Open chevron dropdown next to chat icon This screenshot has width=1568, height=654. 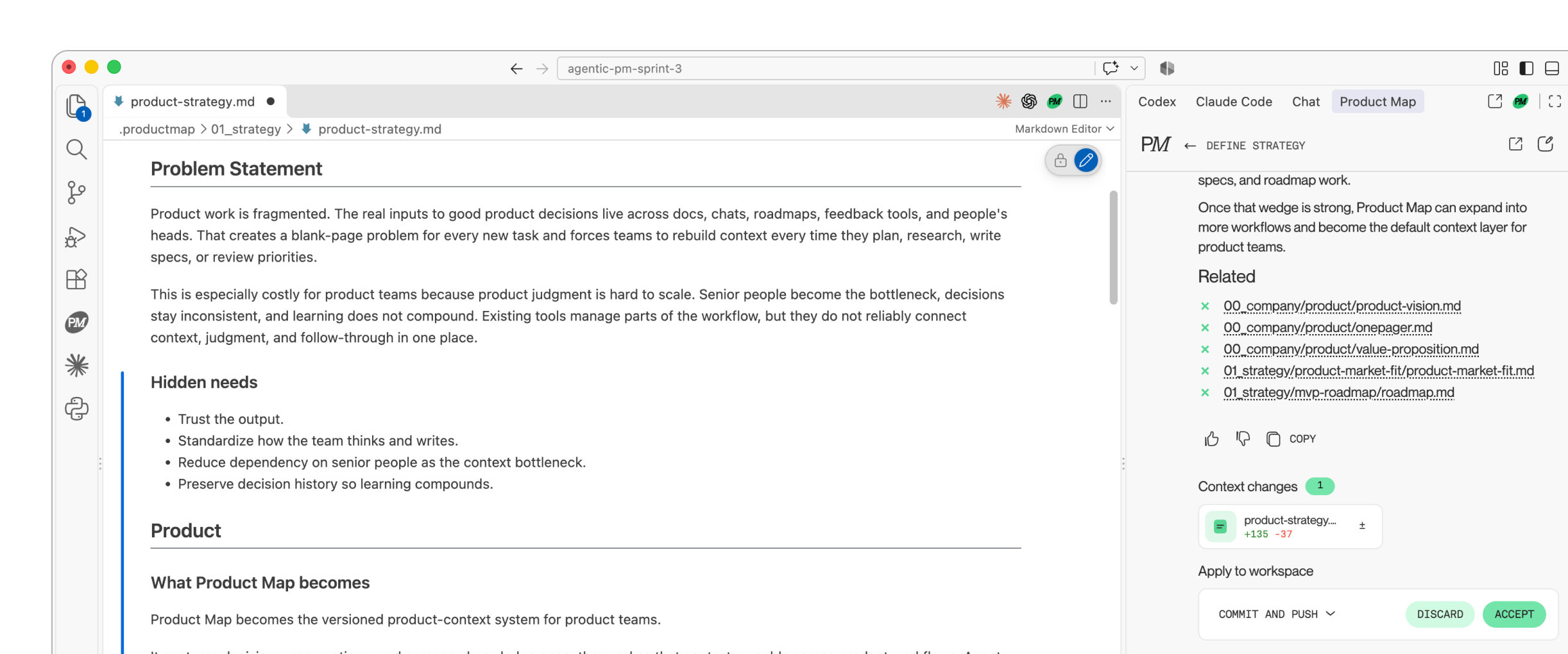point(1134,69)
